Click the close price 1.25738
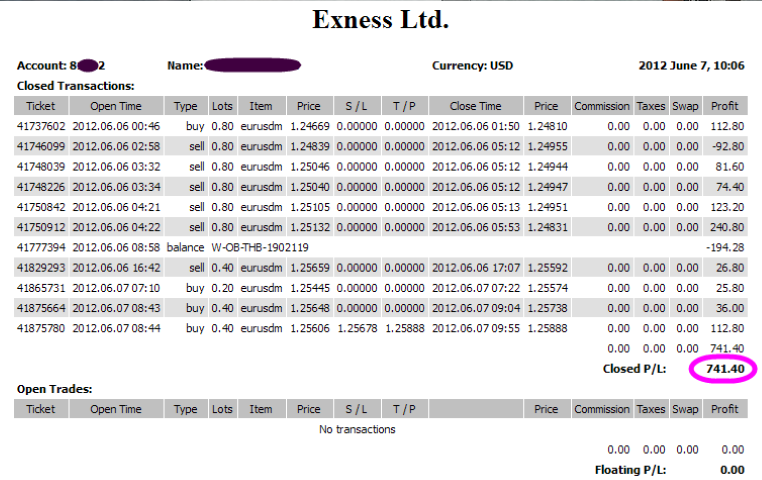762x480 pixels. (x=547, y=308)
